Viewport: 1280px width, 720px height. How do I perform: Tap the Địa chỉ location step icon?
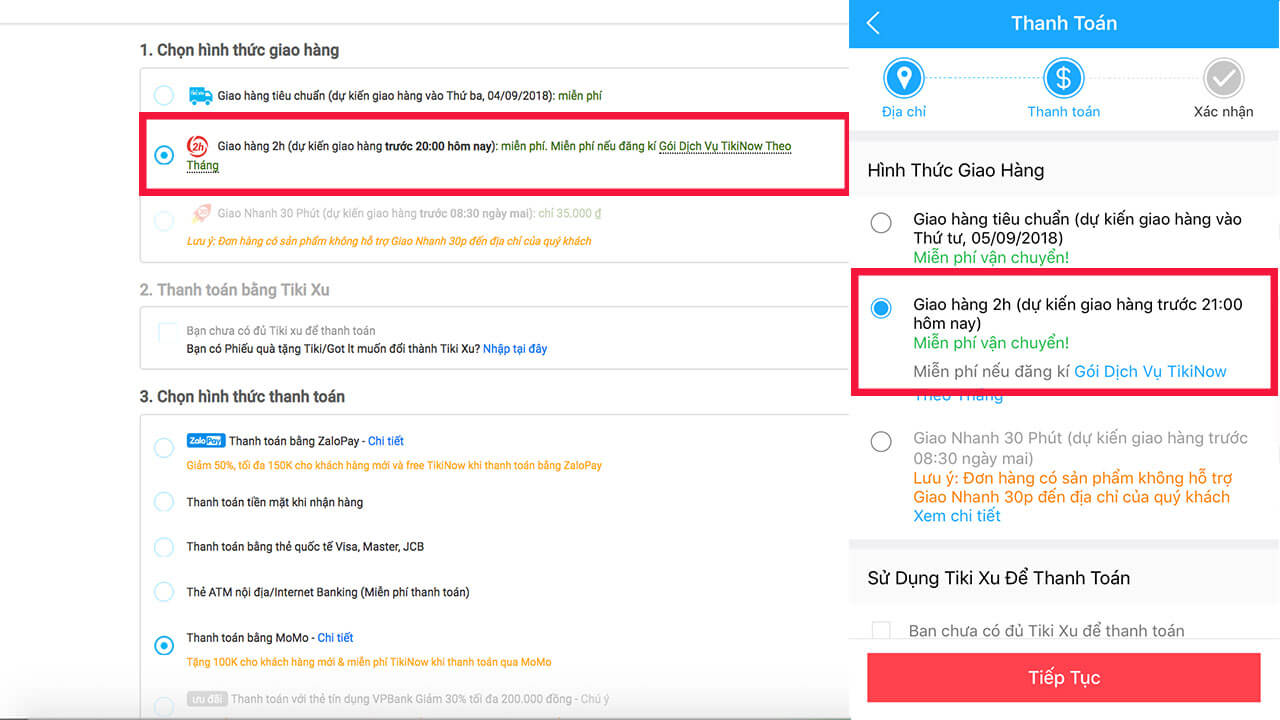click(x=904, y=77)
